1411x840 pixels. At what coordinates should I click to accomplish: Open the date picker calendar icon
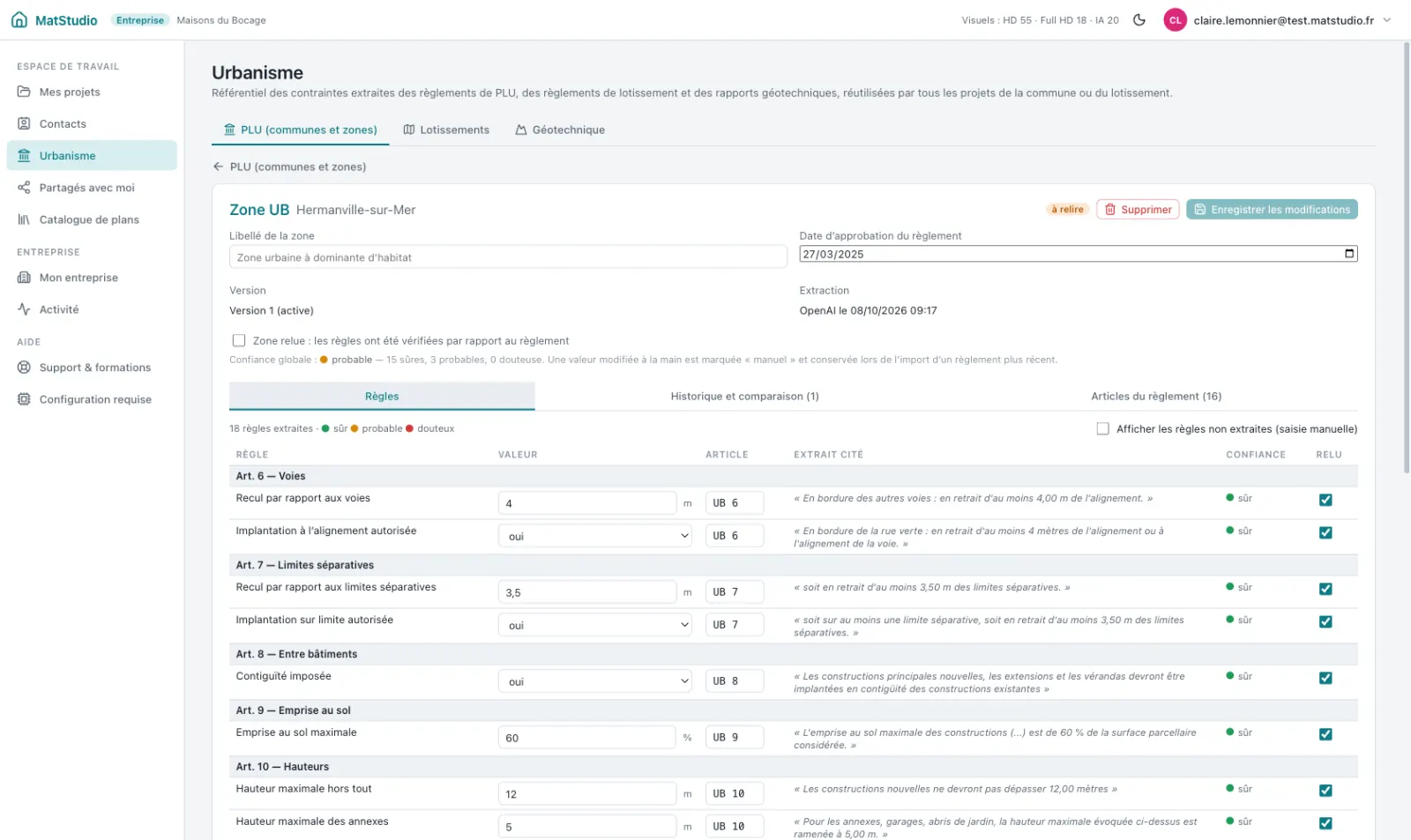point(1348,254)
